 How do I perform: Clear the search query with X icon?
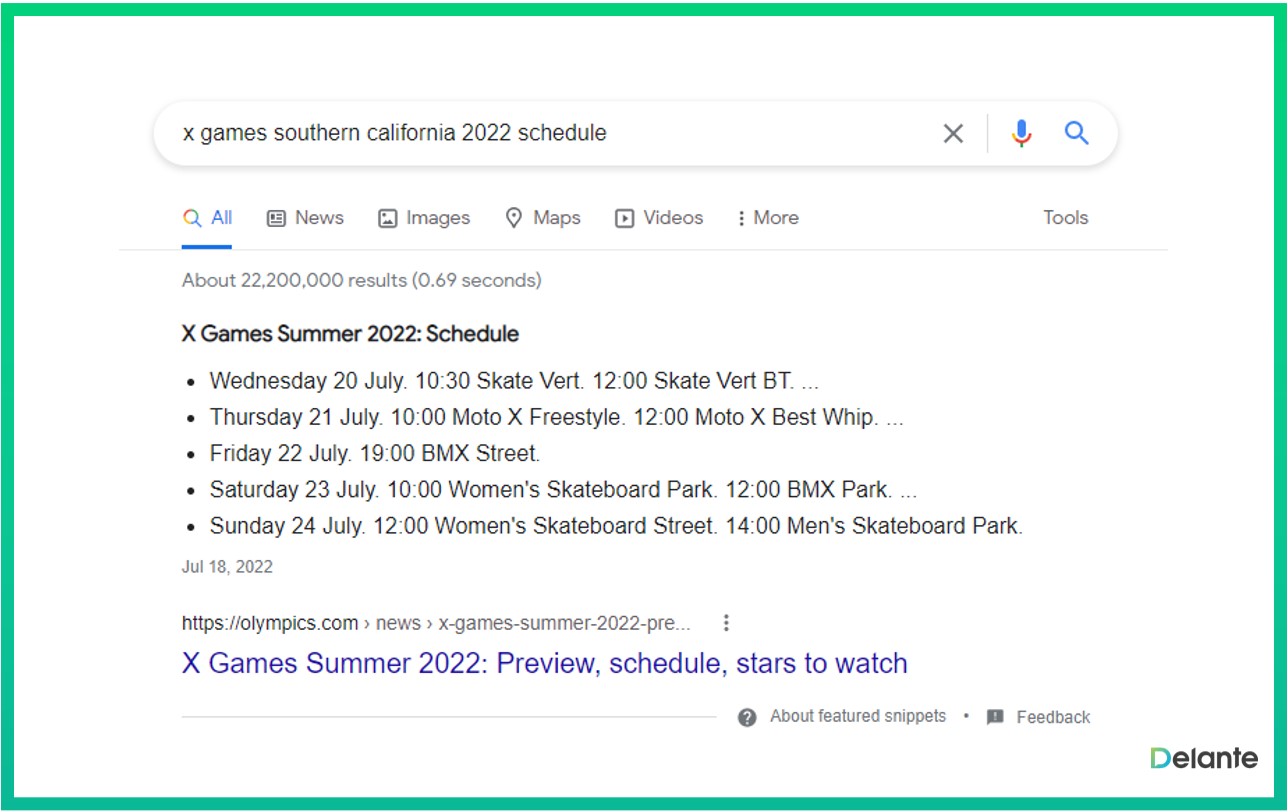953,133
